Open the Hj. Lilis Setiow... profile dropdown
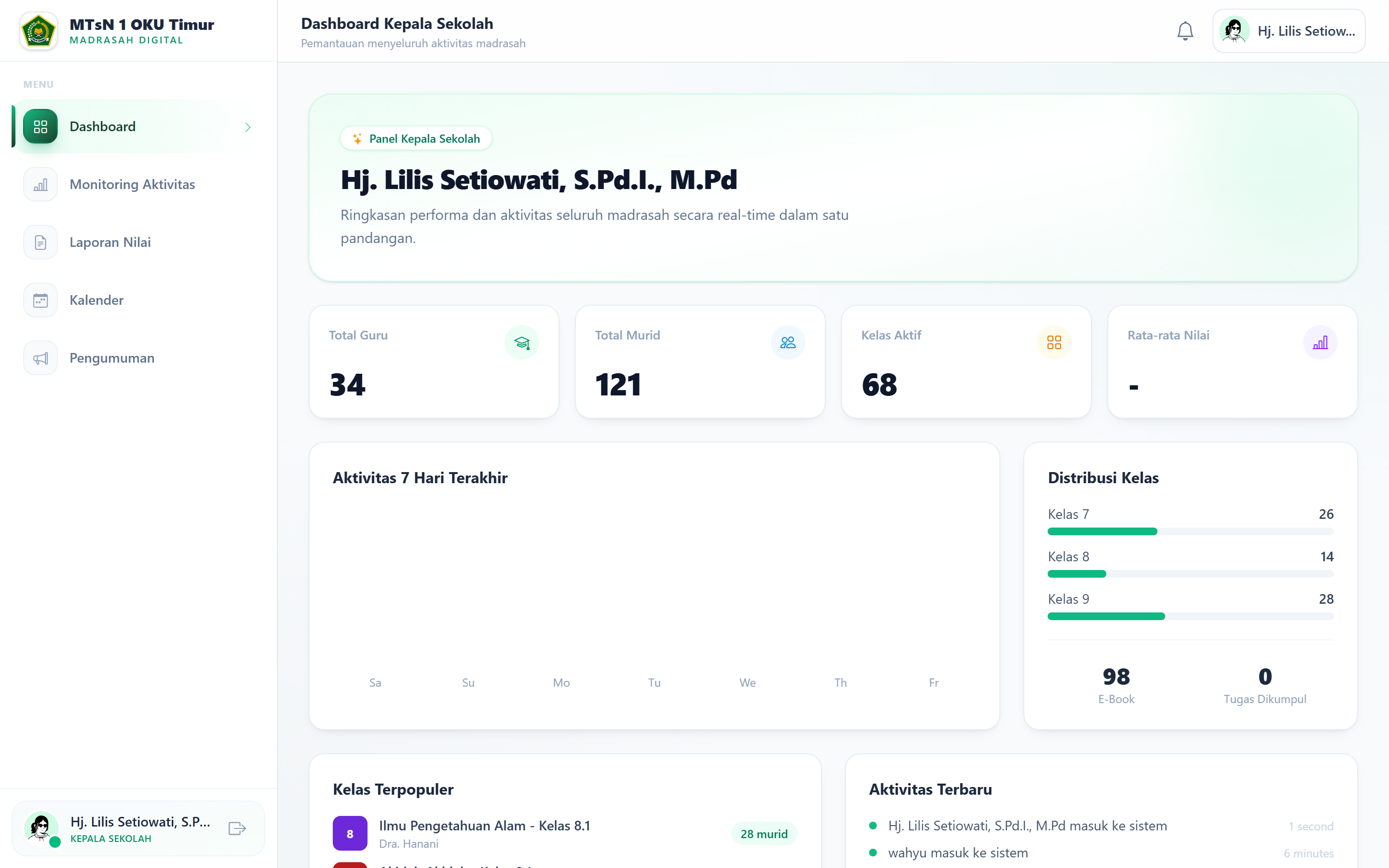 (1289, 31)
